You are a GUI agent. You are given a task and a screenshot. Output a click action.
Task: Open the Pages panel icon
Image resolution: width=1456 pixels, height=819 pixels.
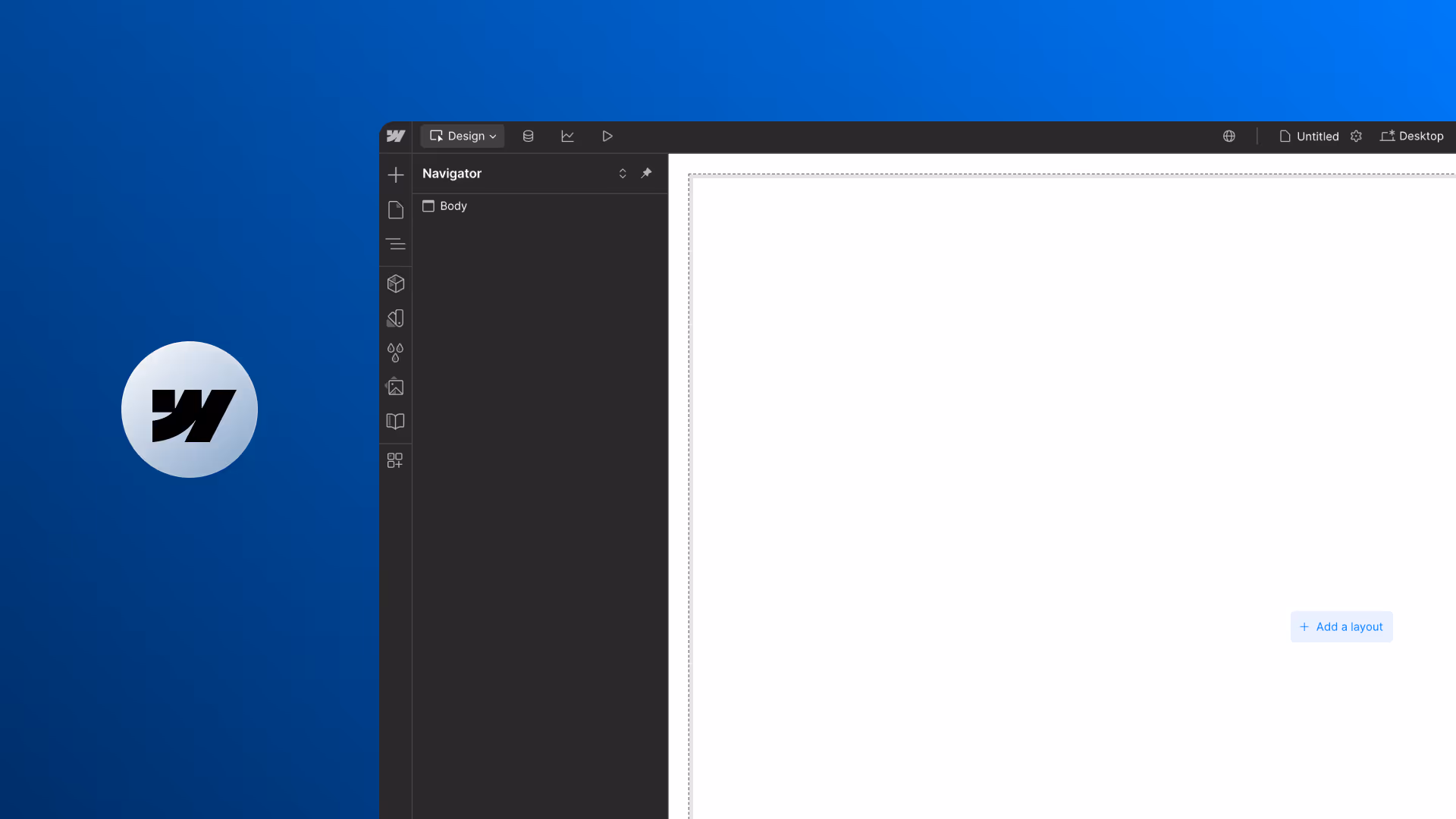tap(396, 210)
